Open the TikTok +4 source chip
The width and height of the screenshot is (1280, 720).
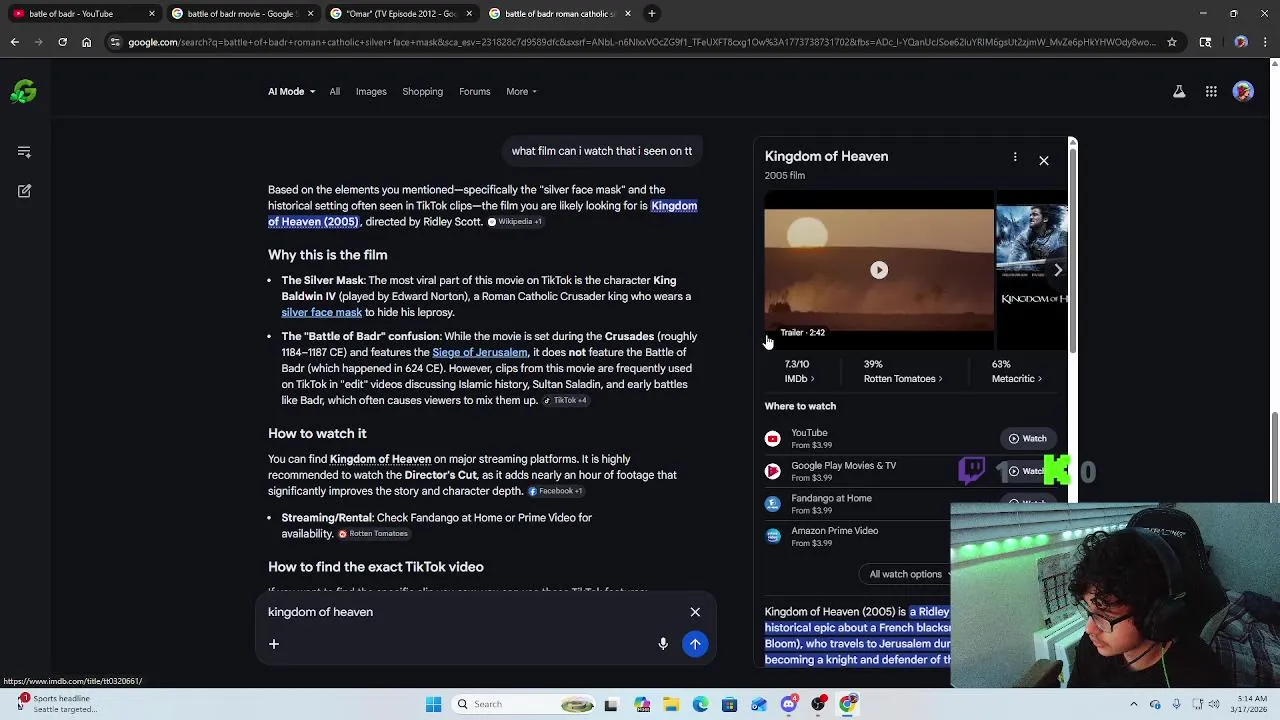(566, 401)
